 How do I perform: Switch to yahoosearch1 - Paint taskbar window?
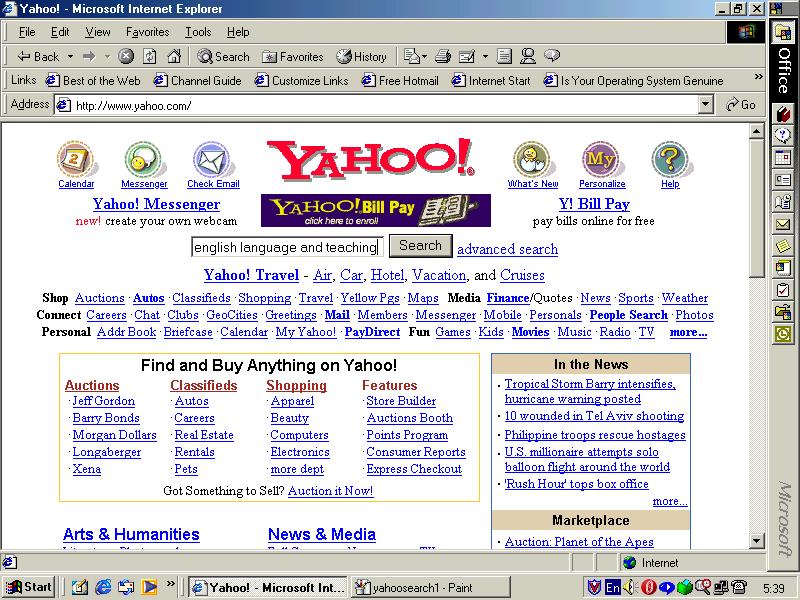click(430, 587)
